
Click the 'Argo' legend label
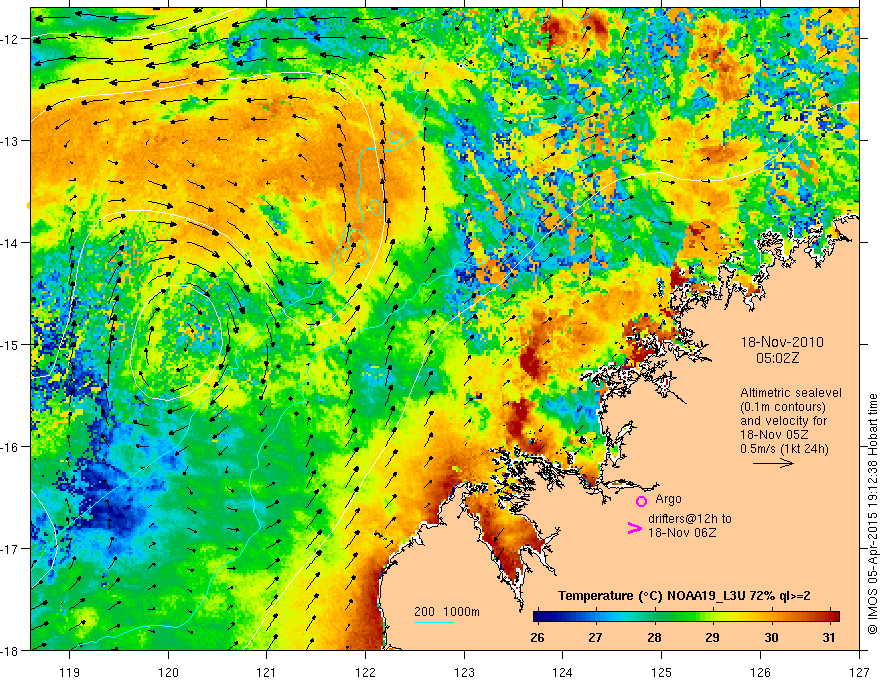coord(668,499)
